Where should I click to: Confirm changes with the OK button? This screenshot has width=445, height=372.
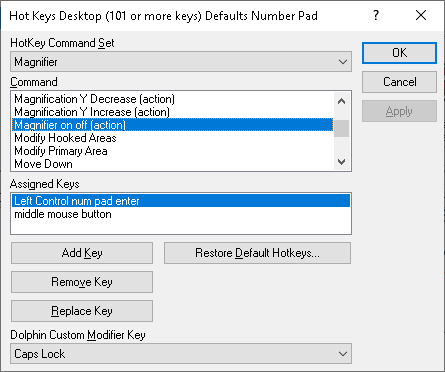[x=399, y=53]
